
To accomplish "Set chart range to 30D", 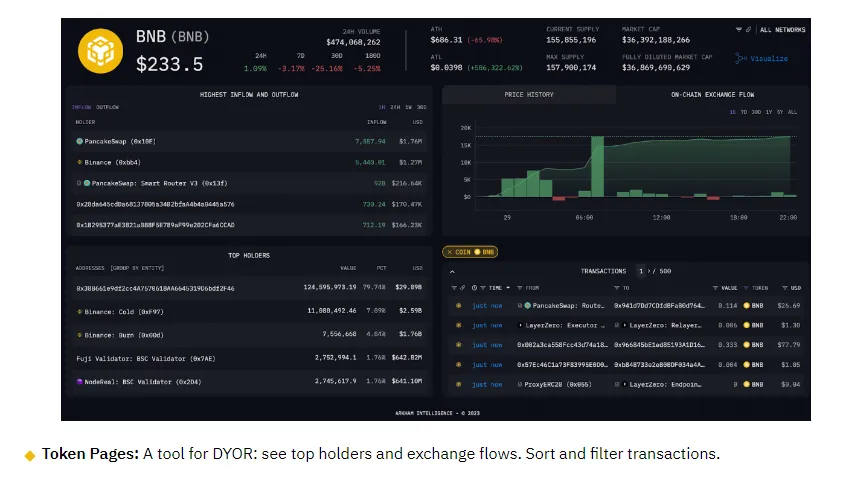I will tap(756, 112).
